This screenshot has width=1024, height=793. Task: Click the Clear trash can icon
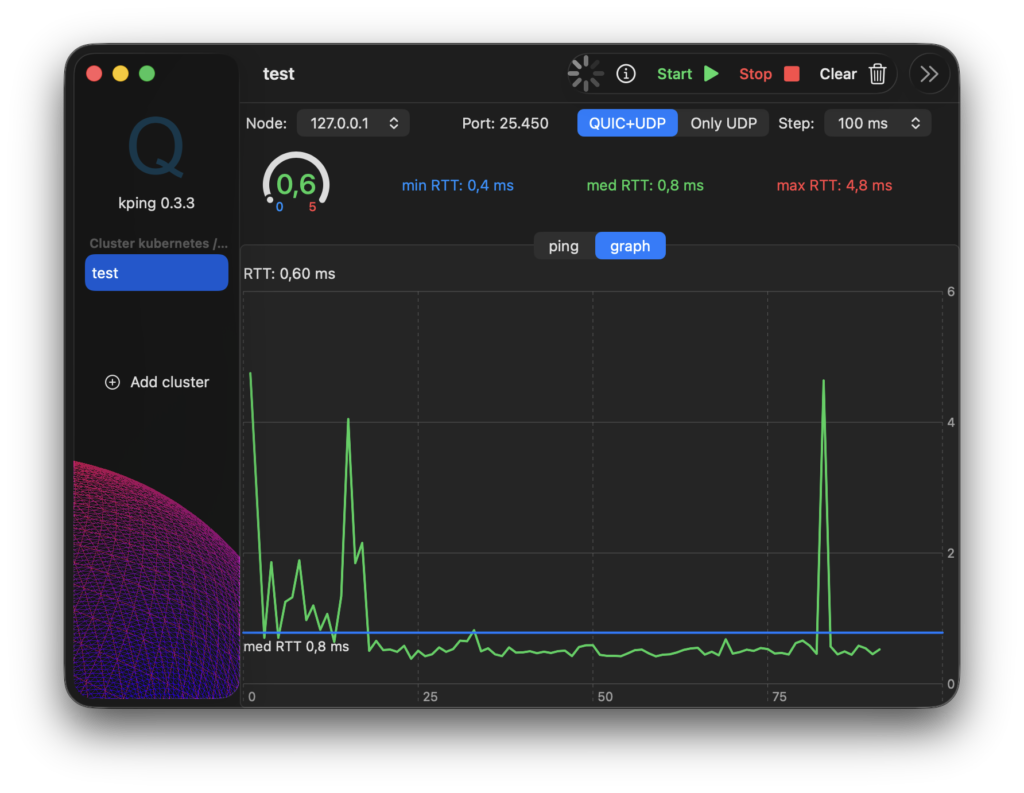tap(877, 74)
